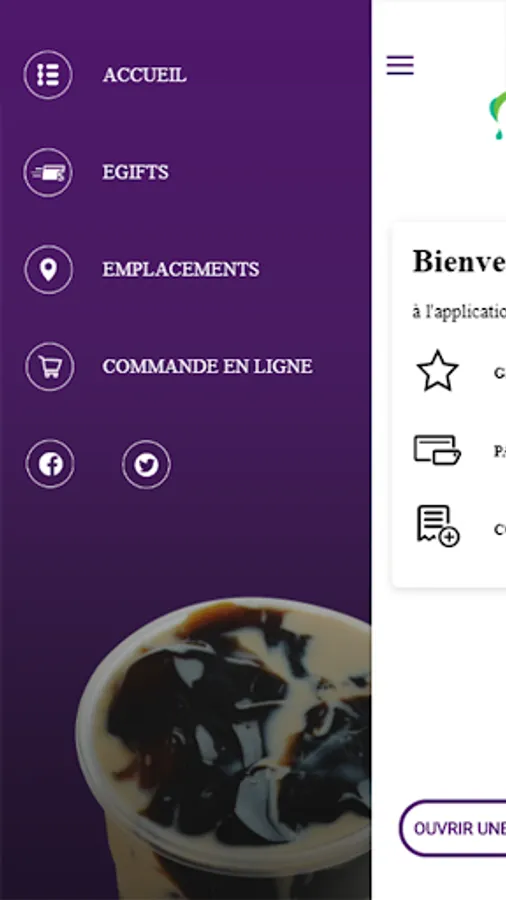The width and height of the screenshot is (506, 900).
Task: Tap the Bienvenue heading on welcome card
Action: click(459, 262)
